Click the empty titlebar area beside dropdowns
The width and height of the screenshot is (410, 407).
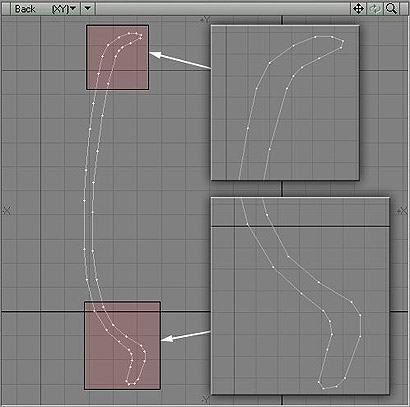tap(223, 9)
